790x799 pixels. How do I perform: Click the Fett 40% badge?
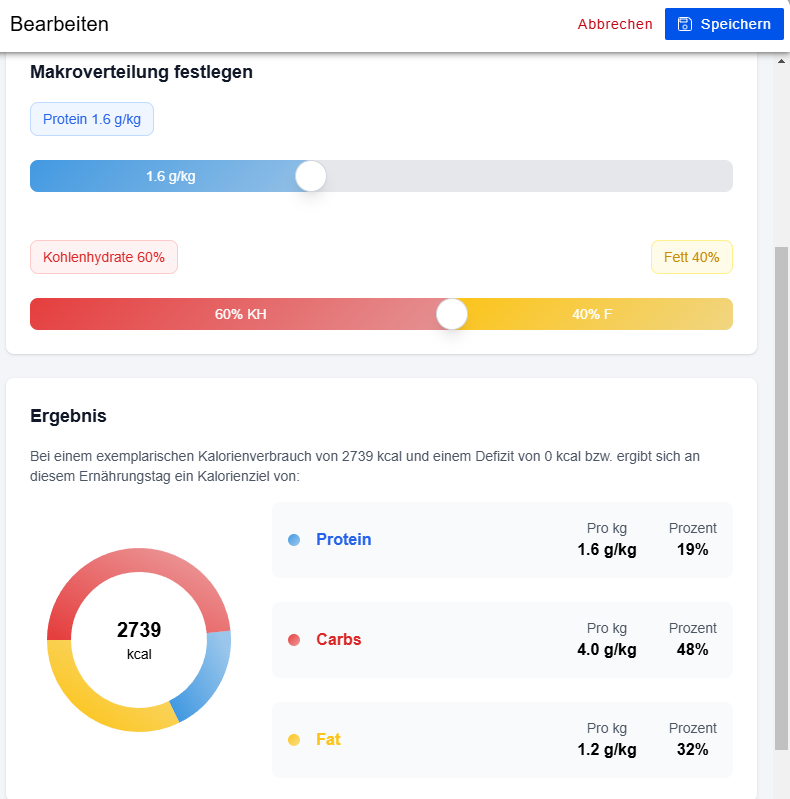tap(691, 257)
